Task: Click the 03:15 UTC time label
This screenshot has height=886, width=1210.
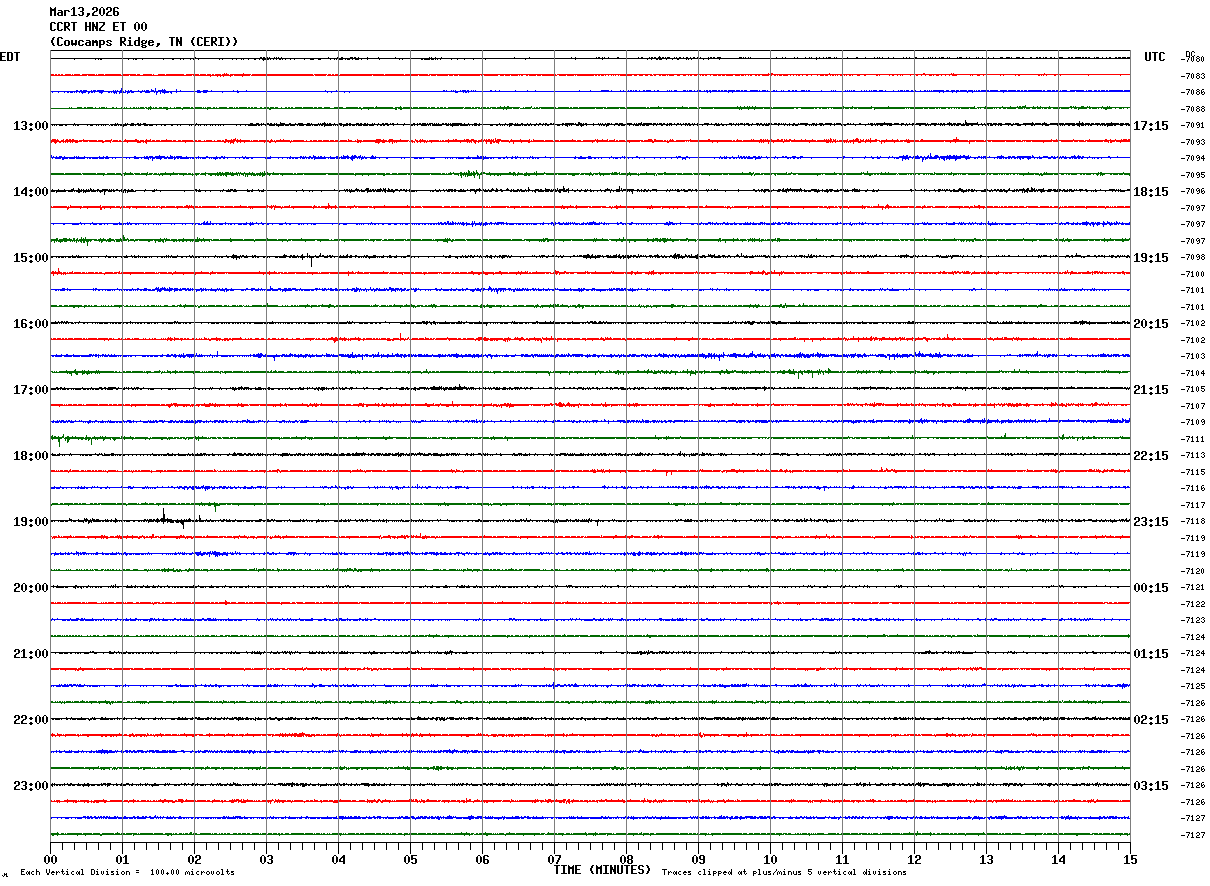Action: tap(1151, 786)
